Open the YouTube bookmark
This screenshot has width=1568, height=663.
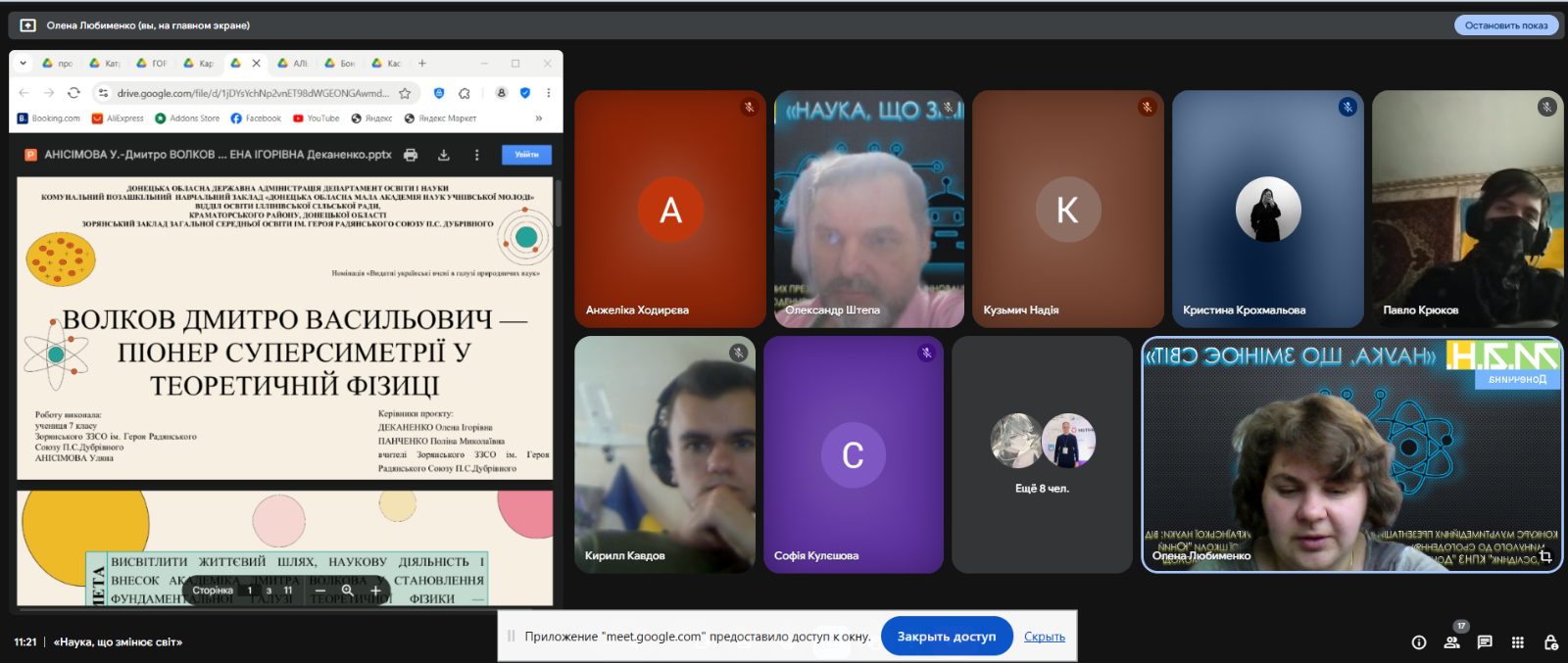pos(316,118)
